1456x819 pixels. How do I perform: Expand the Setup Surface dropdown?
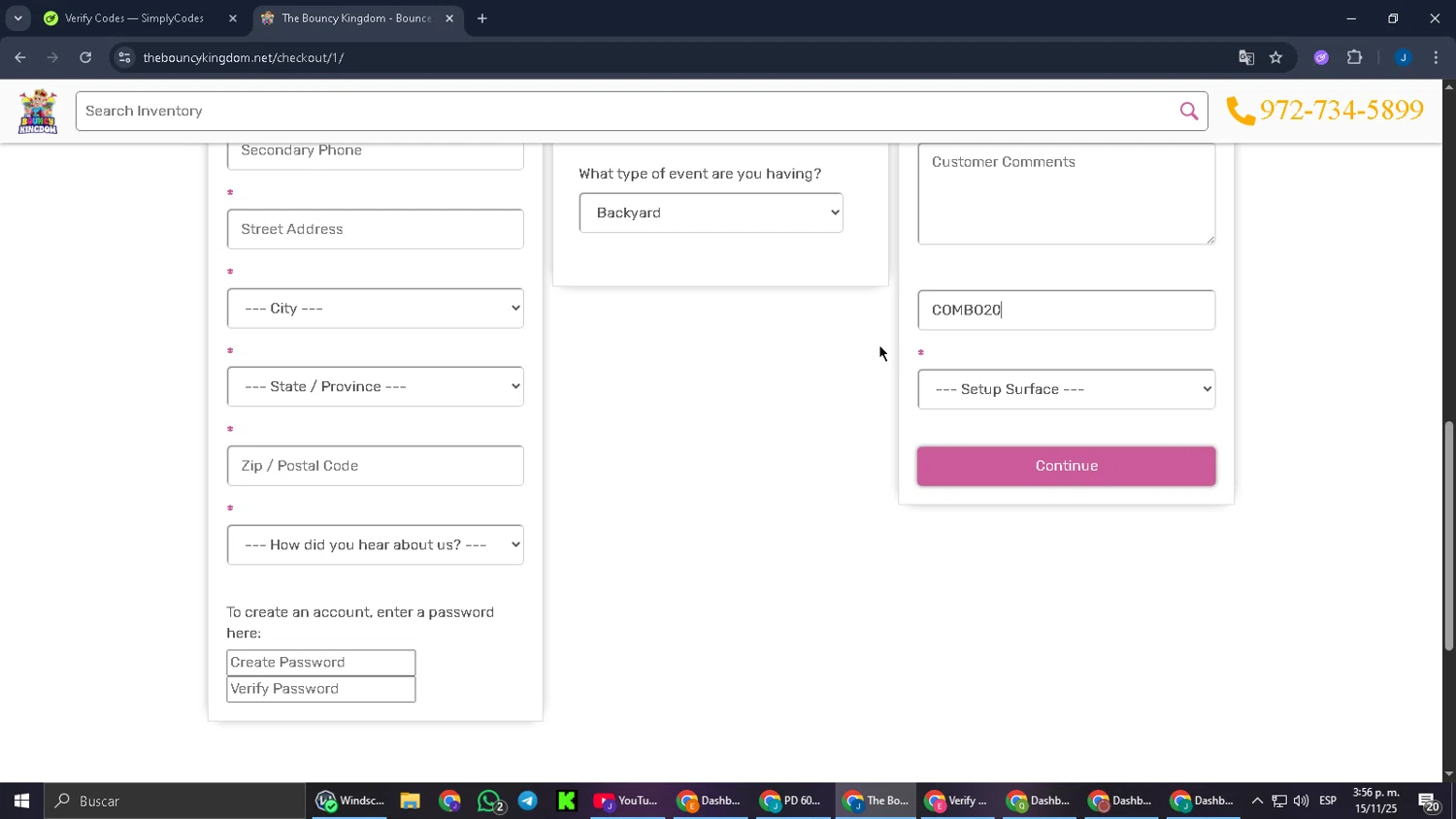[1067, 389]
